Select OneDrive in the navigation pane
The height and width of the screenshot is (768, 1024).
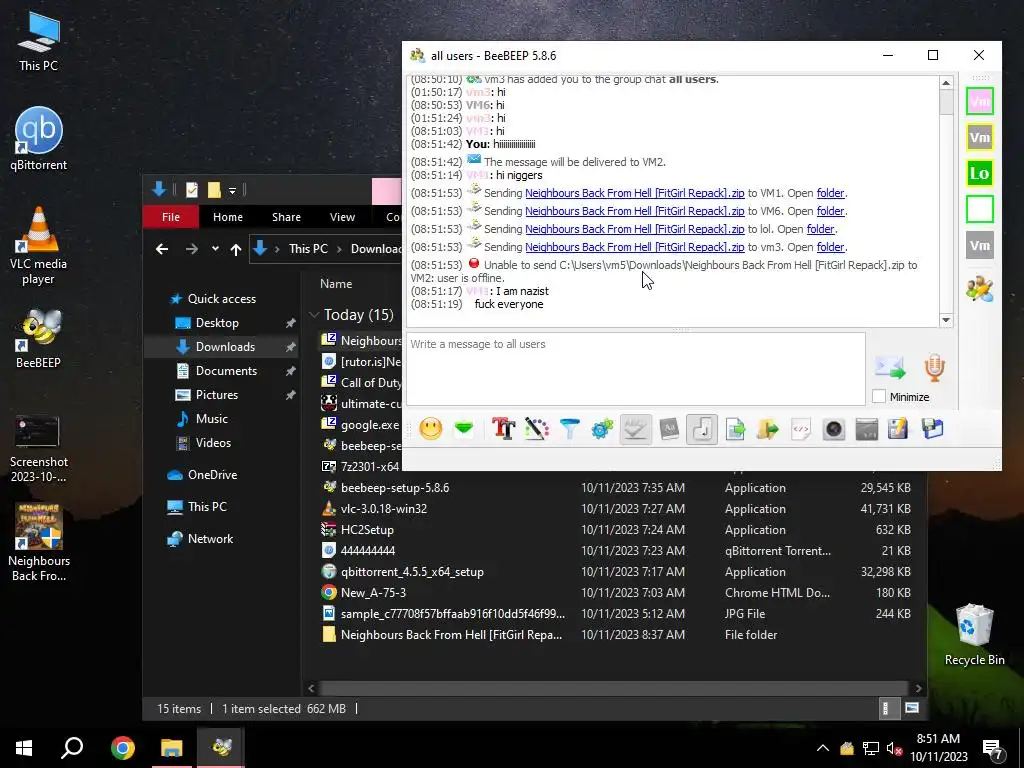pyautogui.click(x=212, y=475)
